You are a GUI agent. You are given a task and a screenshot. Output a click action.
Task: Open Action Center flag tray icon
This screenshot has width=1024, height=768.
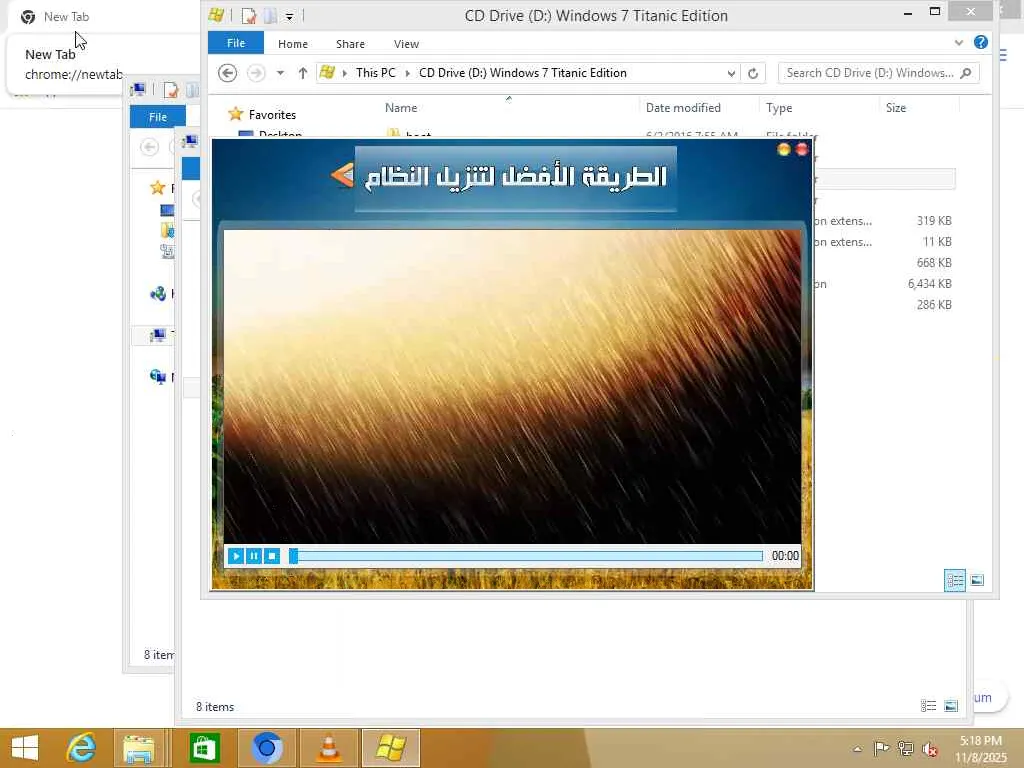[x=881, y=748]
